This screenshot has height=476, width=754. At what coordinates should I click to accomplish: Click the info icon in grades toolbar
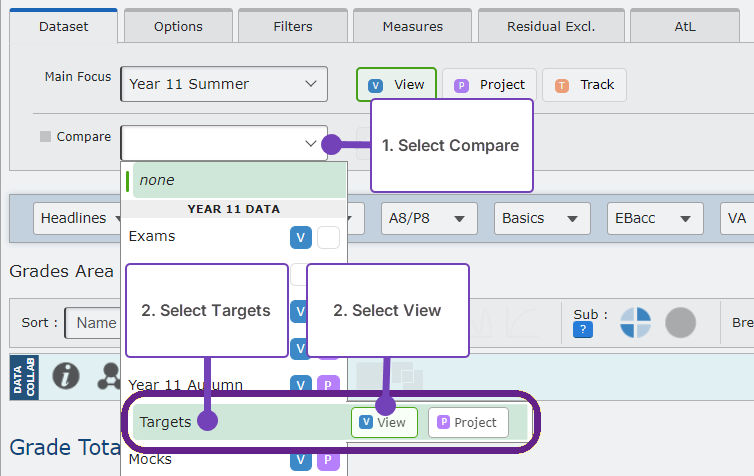point(66,375)
